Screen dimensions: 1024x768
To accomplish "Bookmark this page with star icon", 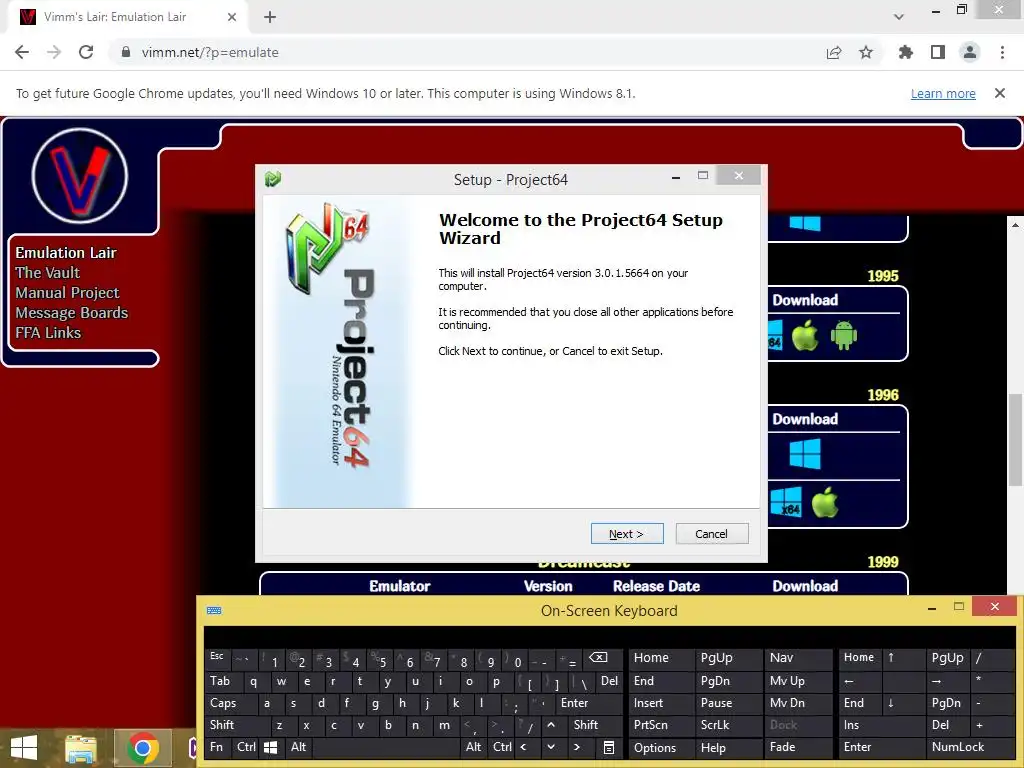I will tap(866, 52).
